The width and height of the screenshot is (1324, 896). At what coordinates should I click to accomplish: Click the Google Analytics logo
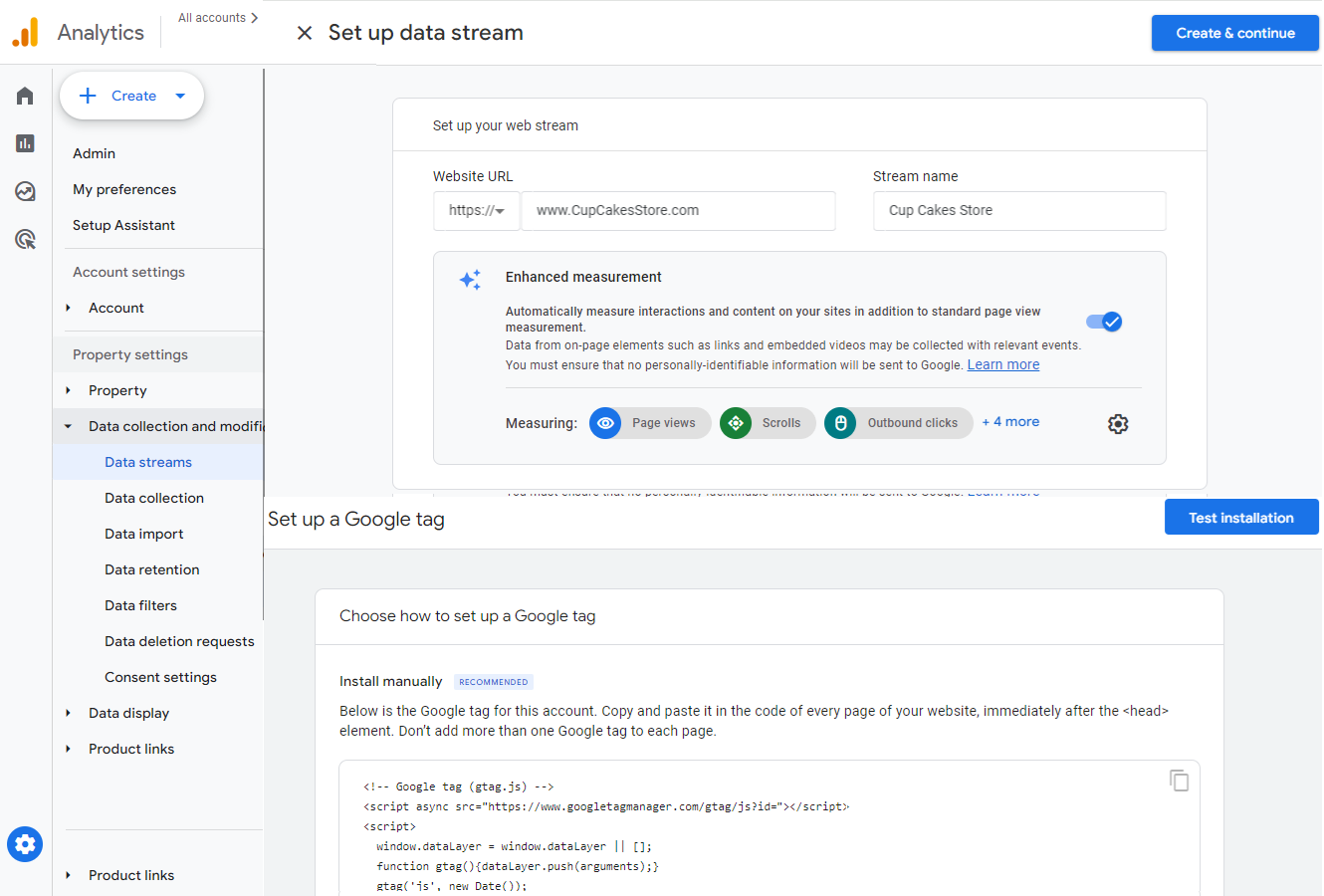(x=25, y=32)
